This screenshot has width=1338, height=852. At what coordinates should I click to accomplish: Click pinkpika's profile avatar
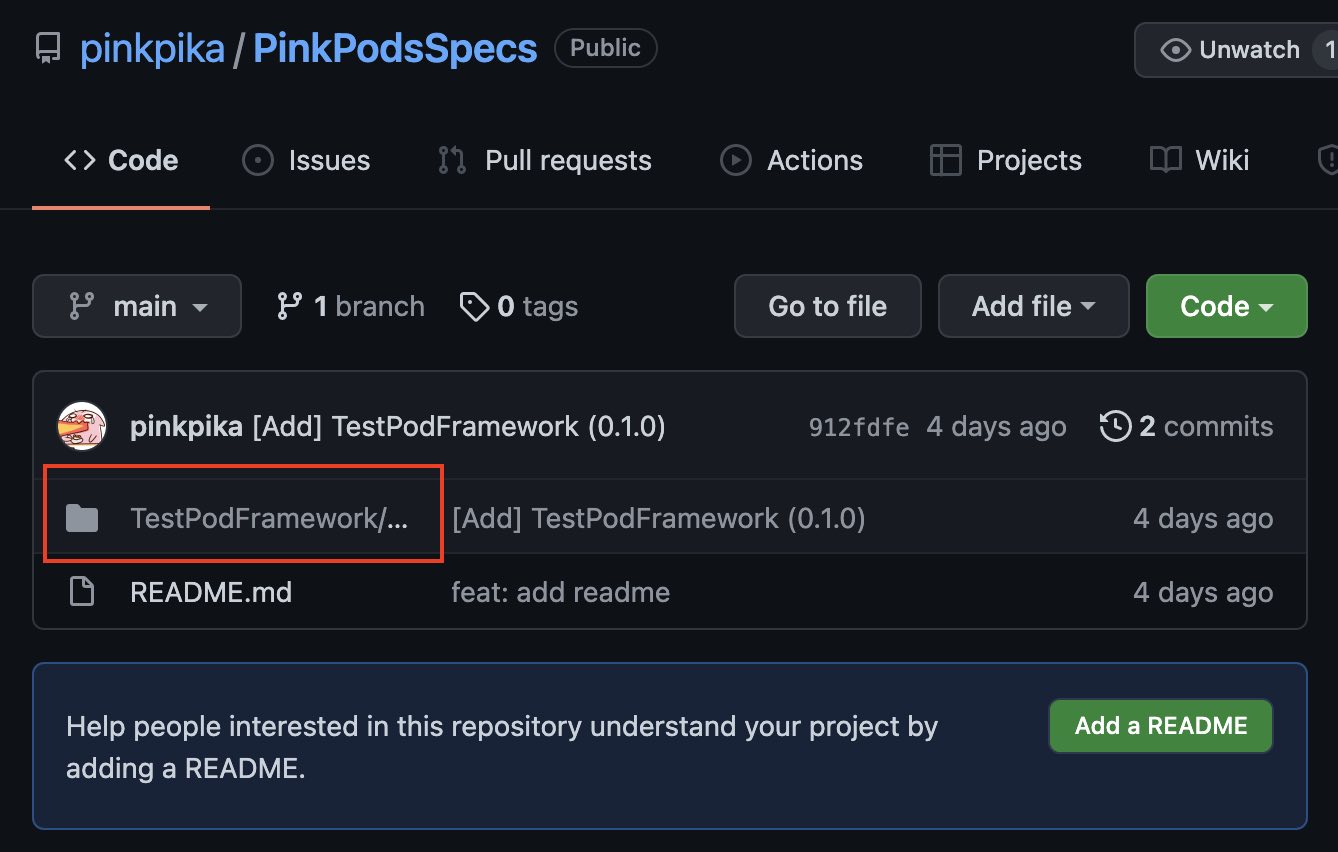click(x=82, y=426)
